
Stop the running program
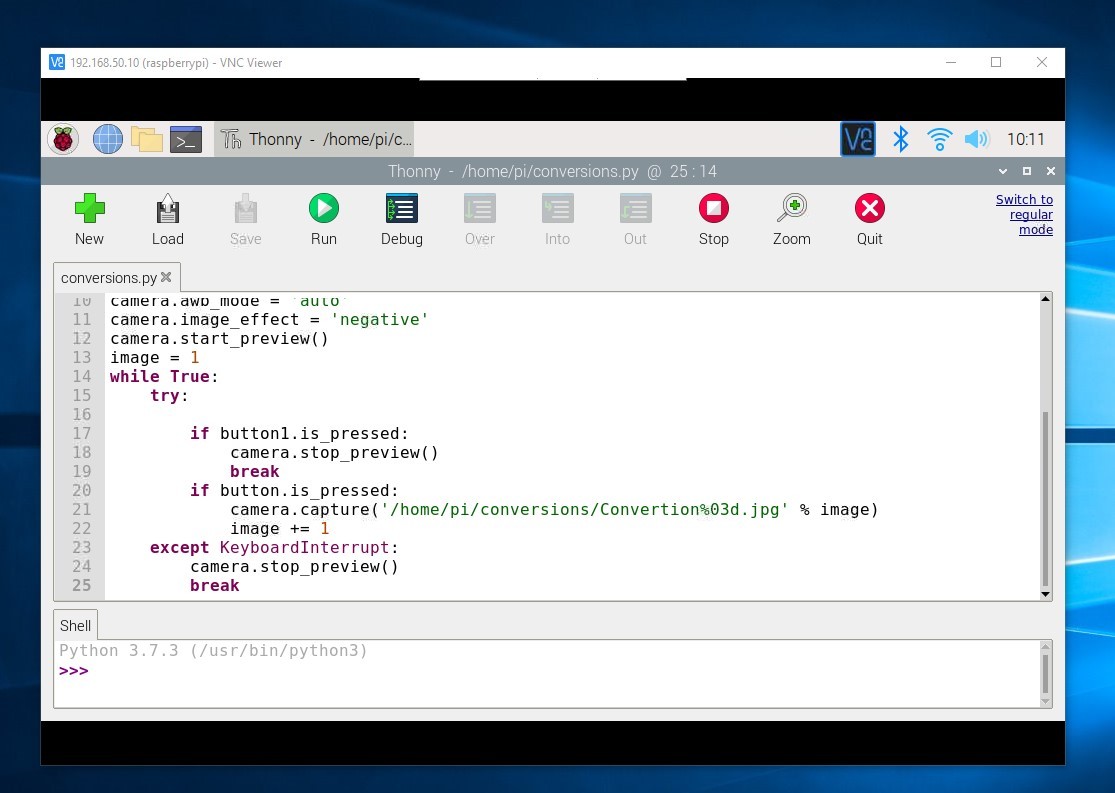coord(714,208)
